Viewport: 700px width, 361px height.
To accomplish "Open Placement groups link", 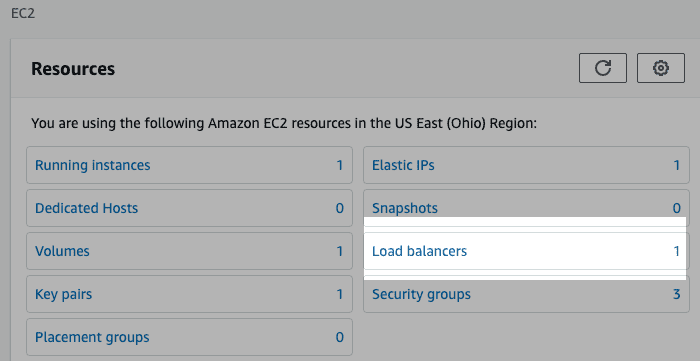I will coord(92,337).
